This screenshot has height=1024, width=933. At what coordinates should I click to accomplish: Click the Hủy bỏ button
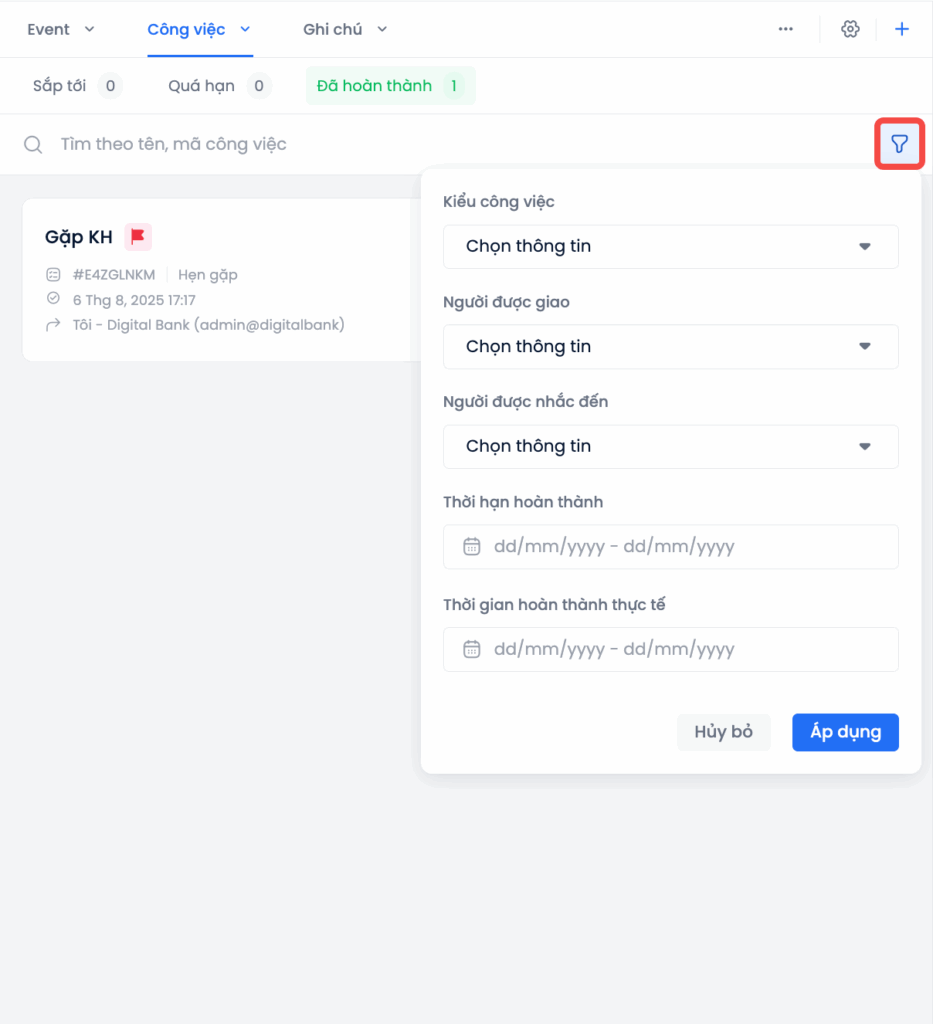723,732
